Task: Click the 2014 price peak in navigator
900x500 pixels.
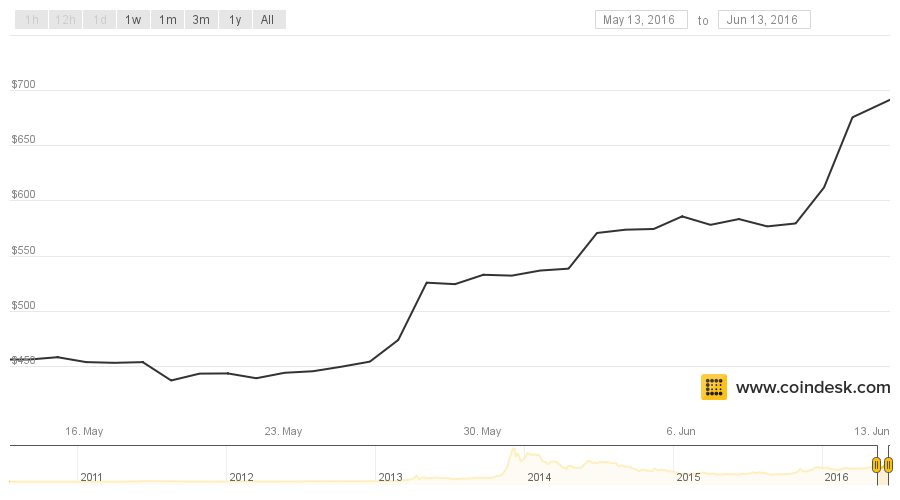Action: pos(513,449)
